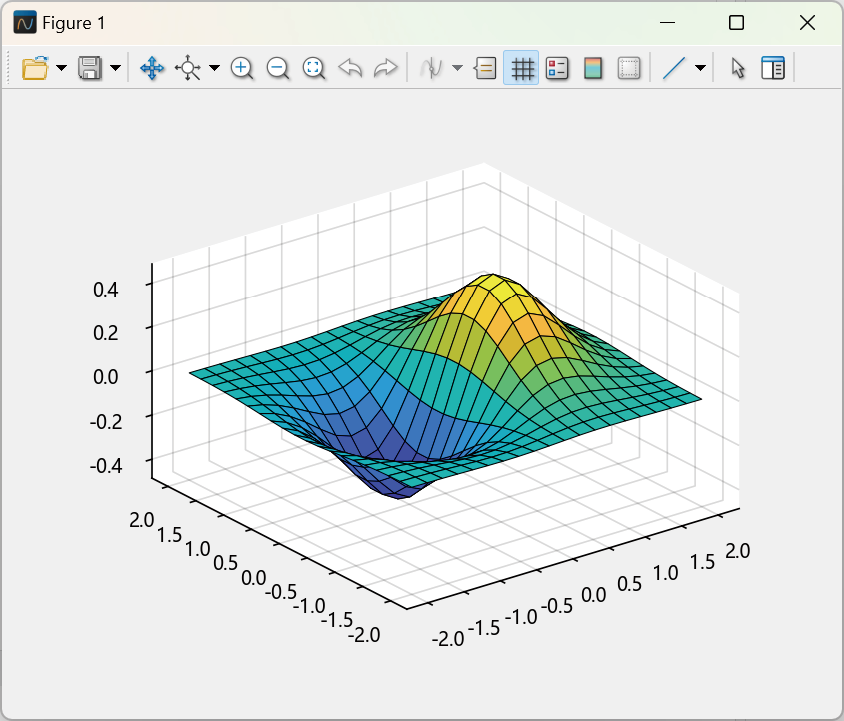Expand the line tool dropdown arrow
The image size is (844, 721).
pos(700,68)
